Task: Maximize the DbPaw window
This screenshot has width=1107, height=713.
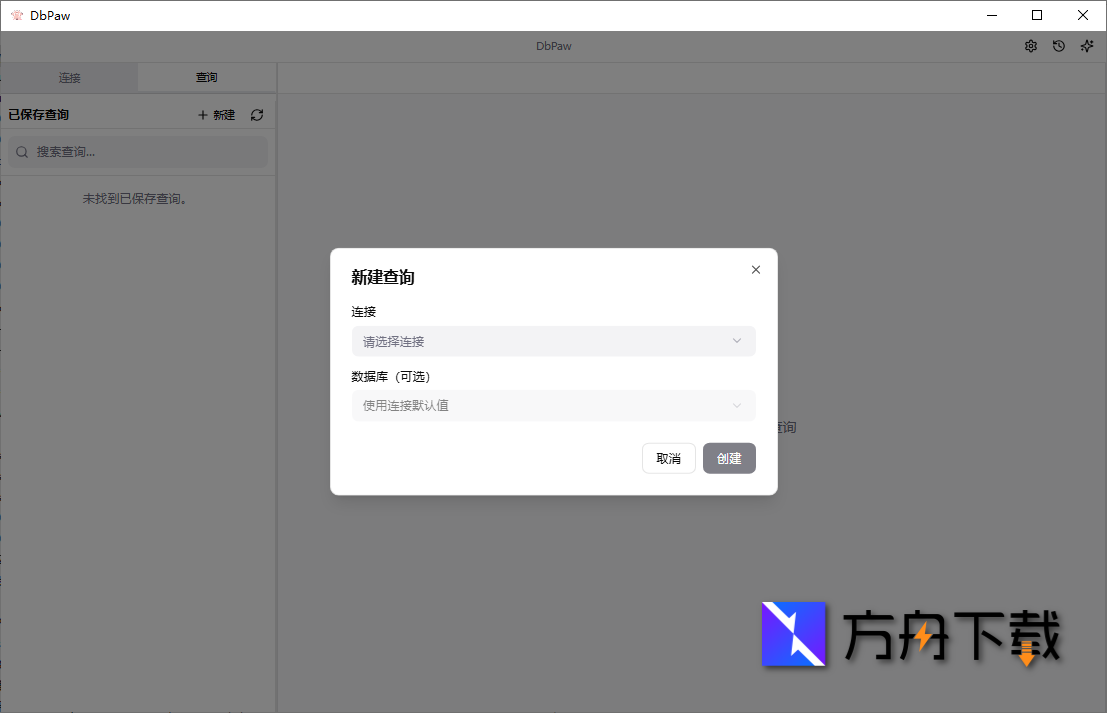Action: click(x=1037, y=15)
